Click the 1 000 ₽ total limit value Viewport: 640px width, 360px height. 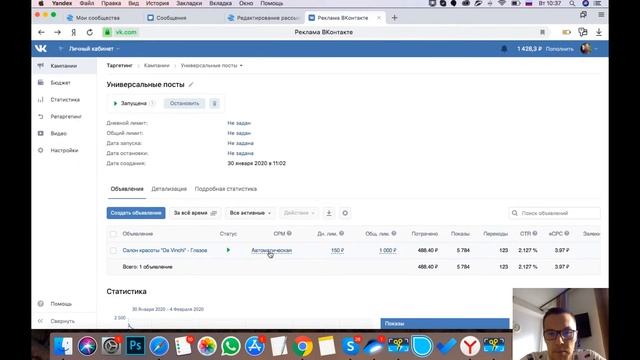click(x=388, y=250)
